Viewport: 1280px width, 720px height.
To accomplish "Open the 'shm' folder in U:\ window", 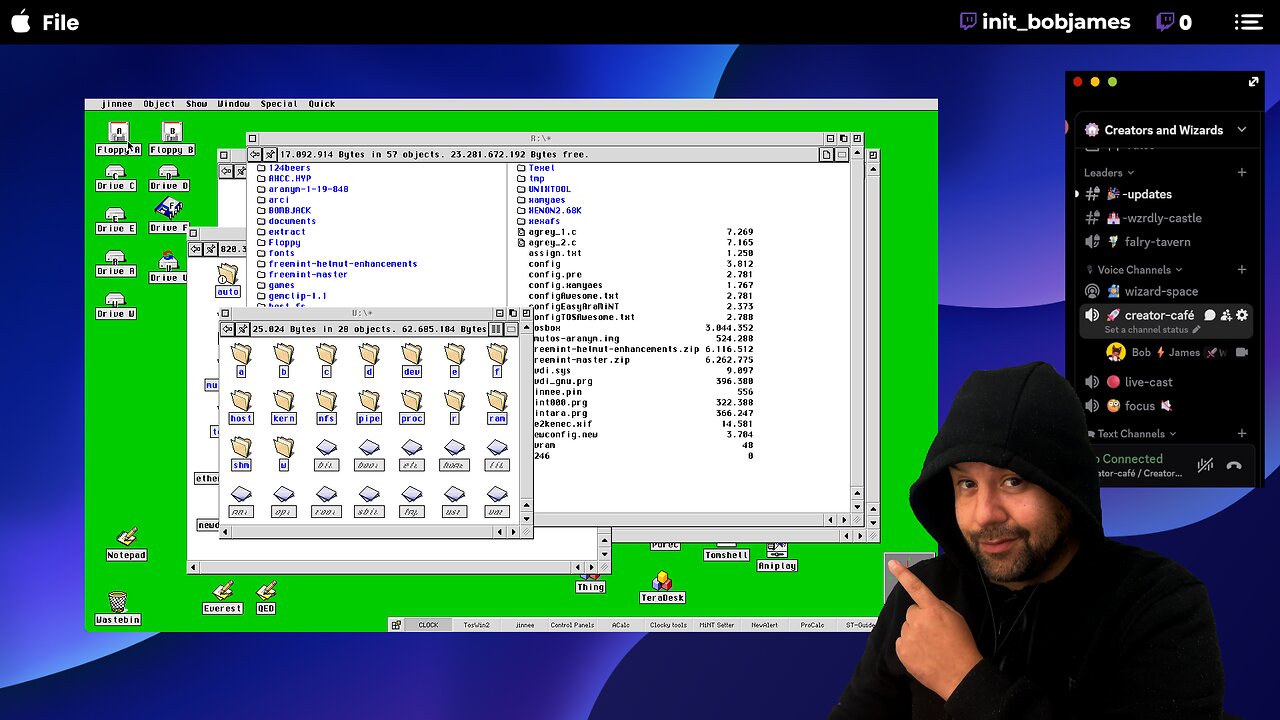I will [241, 453].
